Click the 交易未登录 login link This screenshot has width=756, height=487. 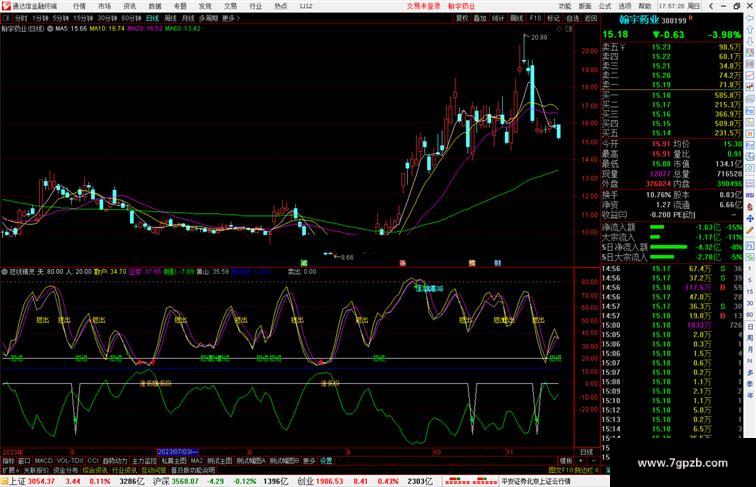point(423,6)
